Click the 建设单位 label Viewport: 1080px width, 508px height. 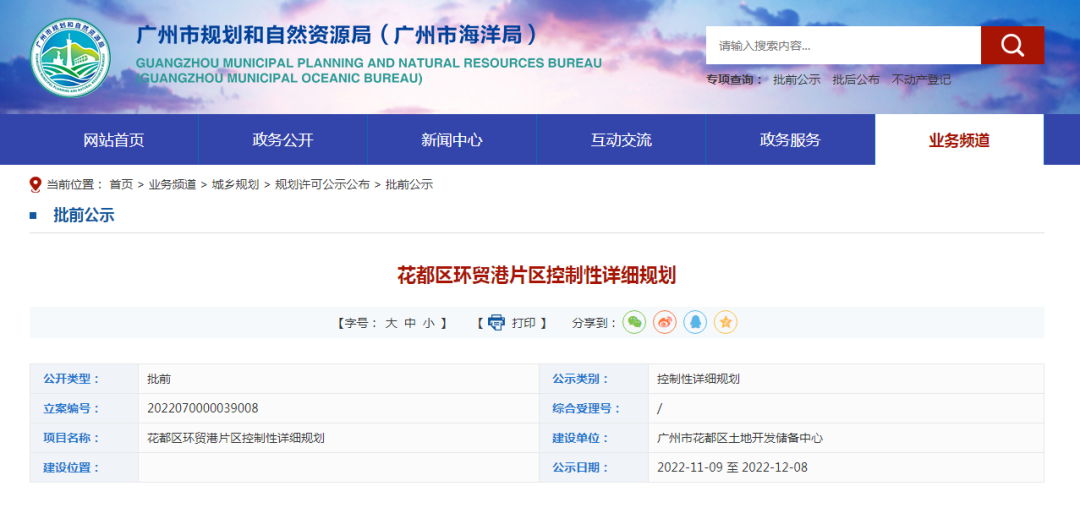(581, 438)
